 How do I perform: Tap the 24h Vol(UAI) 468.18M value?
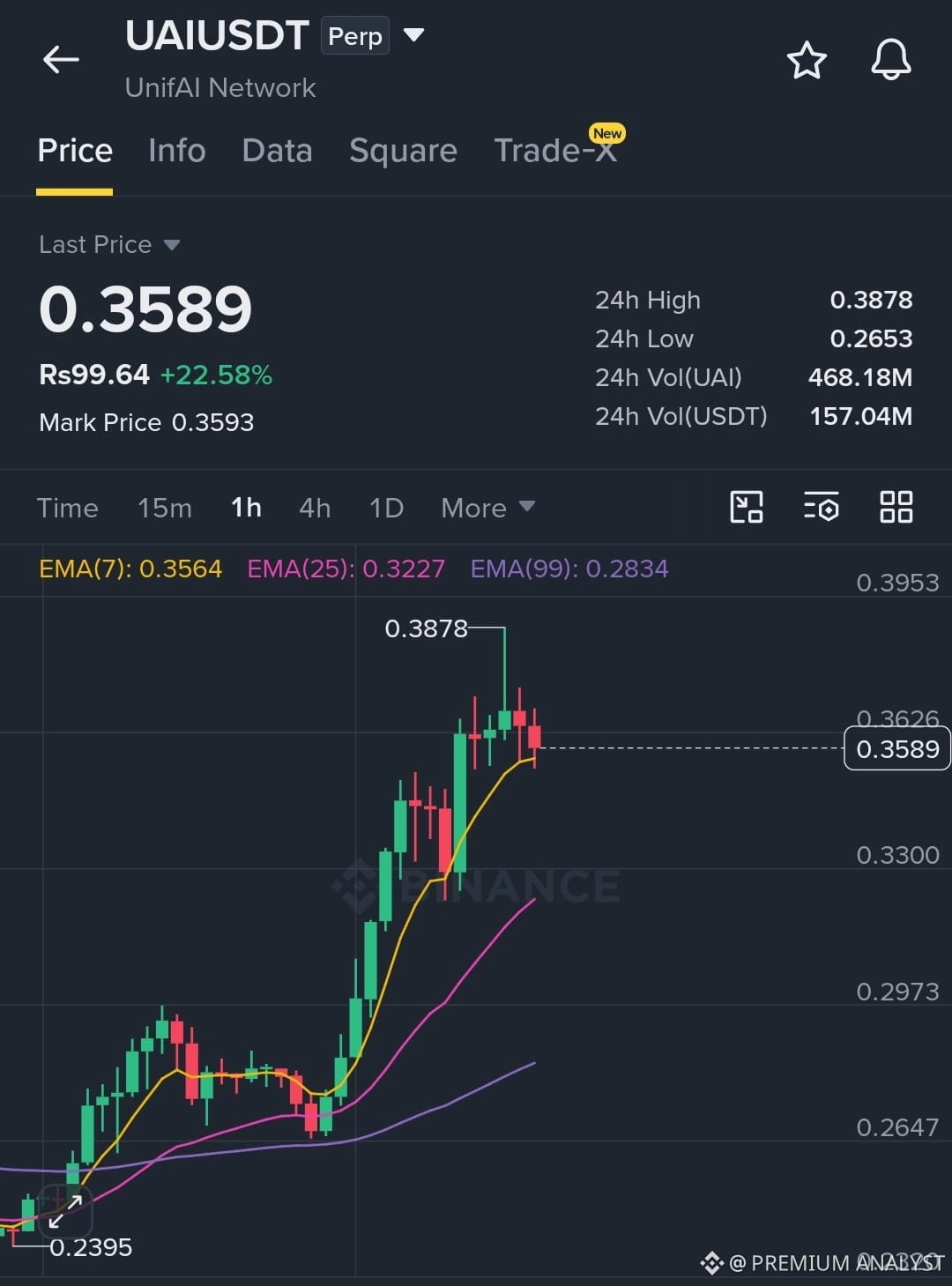click(x=860, y=377)
